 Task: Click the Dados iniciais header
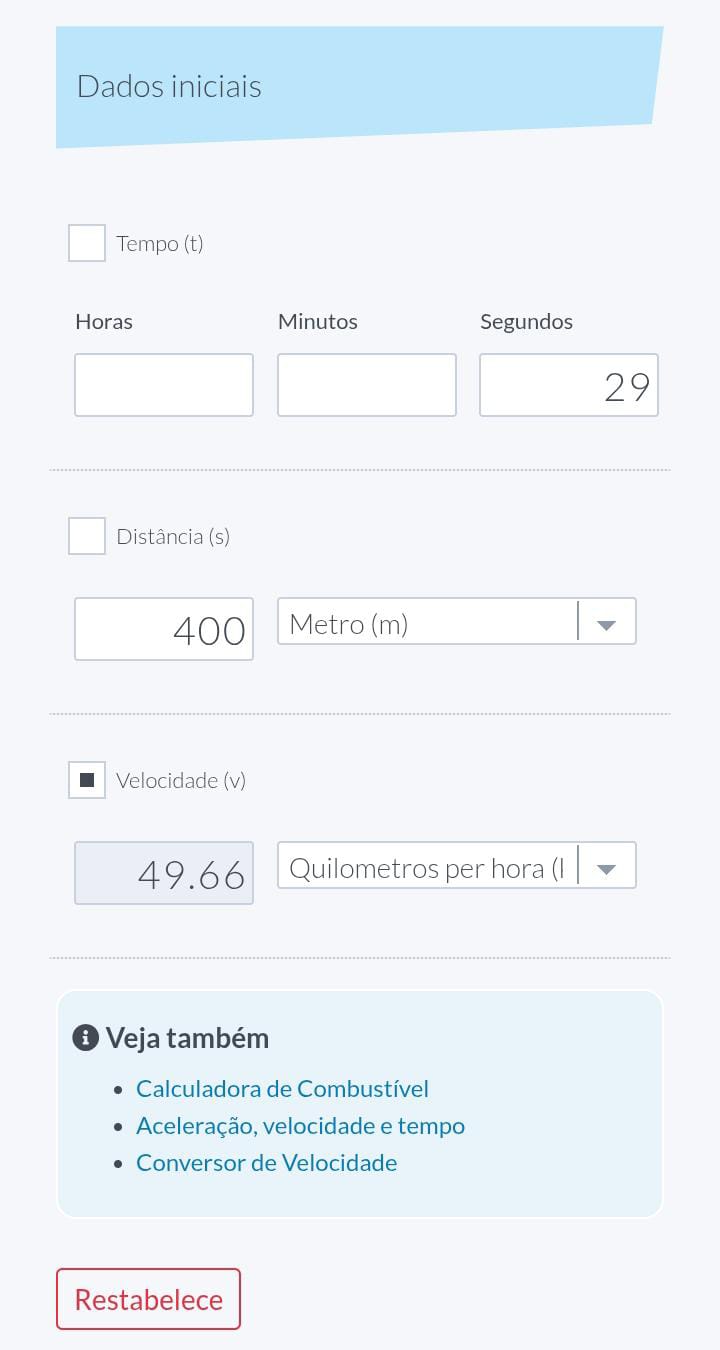[170, 86]
